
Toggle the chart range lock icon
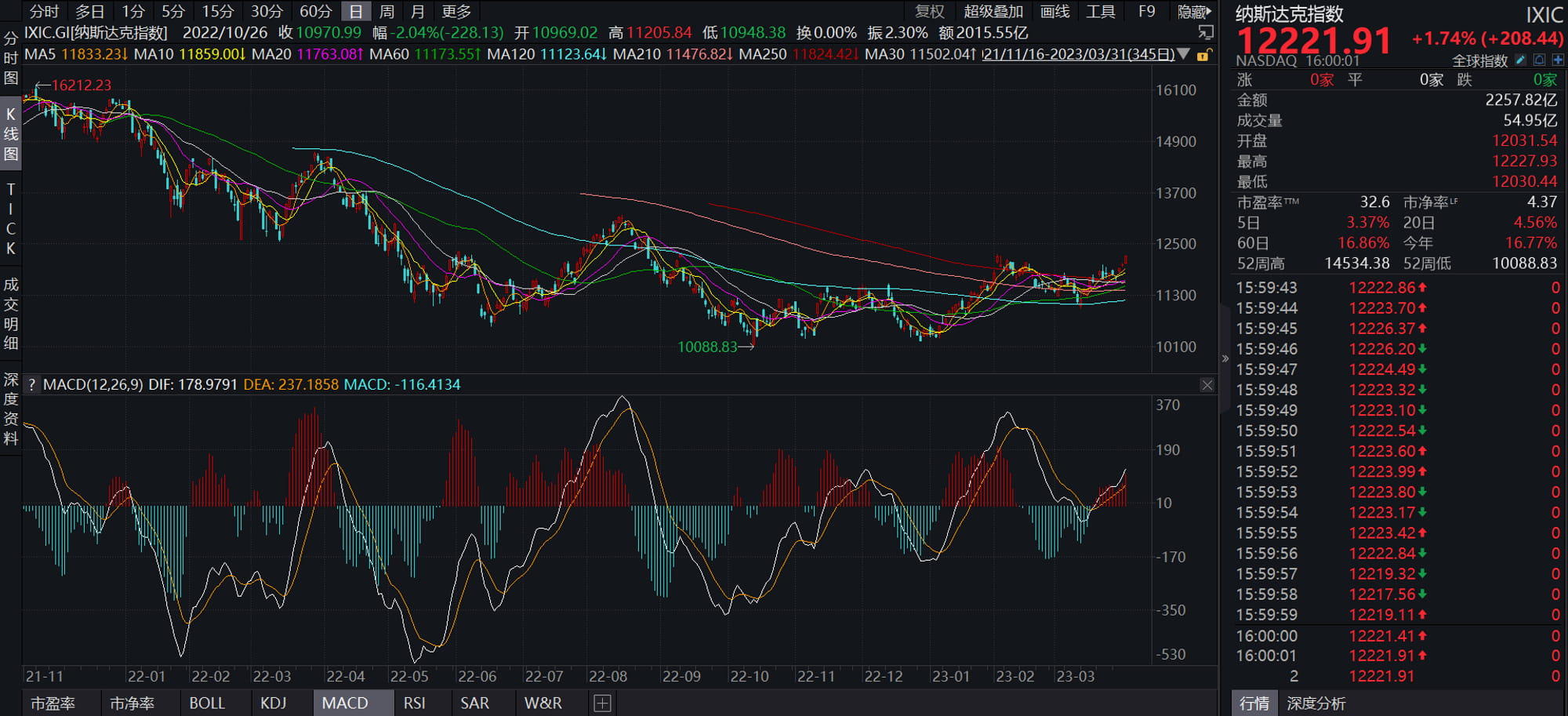1204,55
